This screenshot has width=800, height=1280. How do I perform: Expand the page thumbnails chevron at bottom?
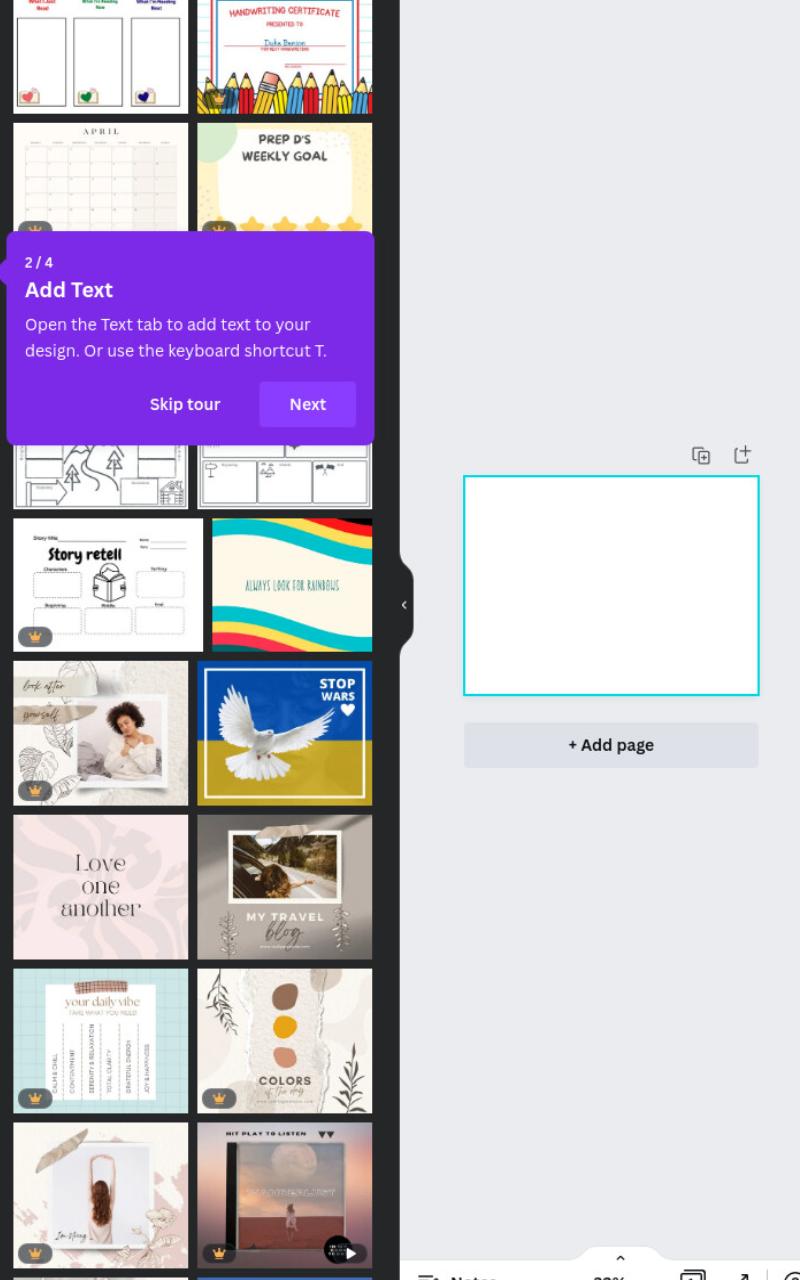point(620,1258)
